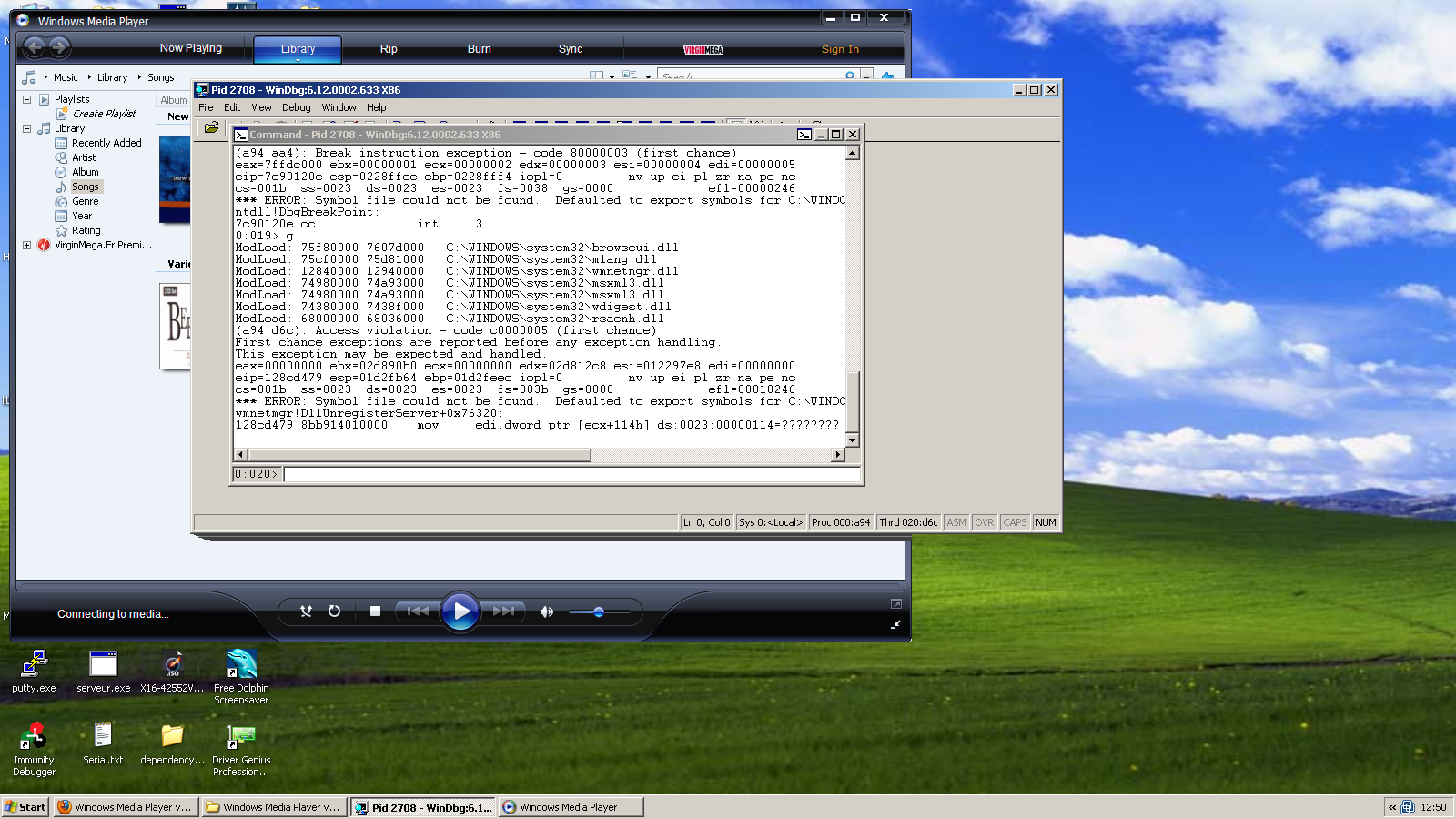Click the media player Back arrow

pyautogui.click(x=35, y=47)
